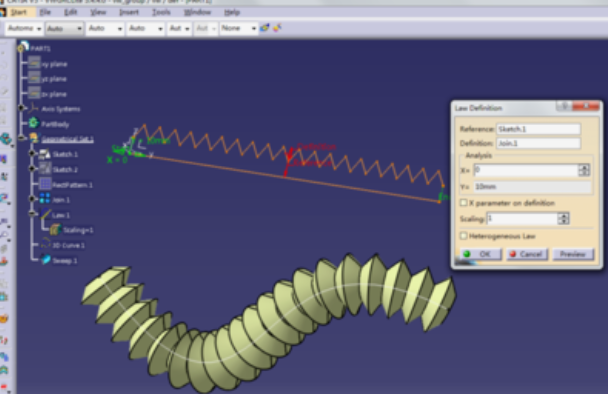Click the 3D Curve.1 icon

[45, 244]
